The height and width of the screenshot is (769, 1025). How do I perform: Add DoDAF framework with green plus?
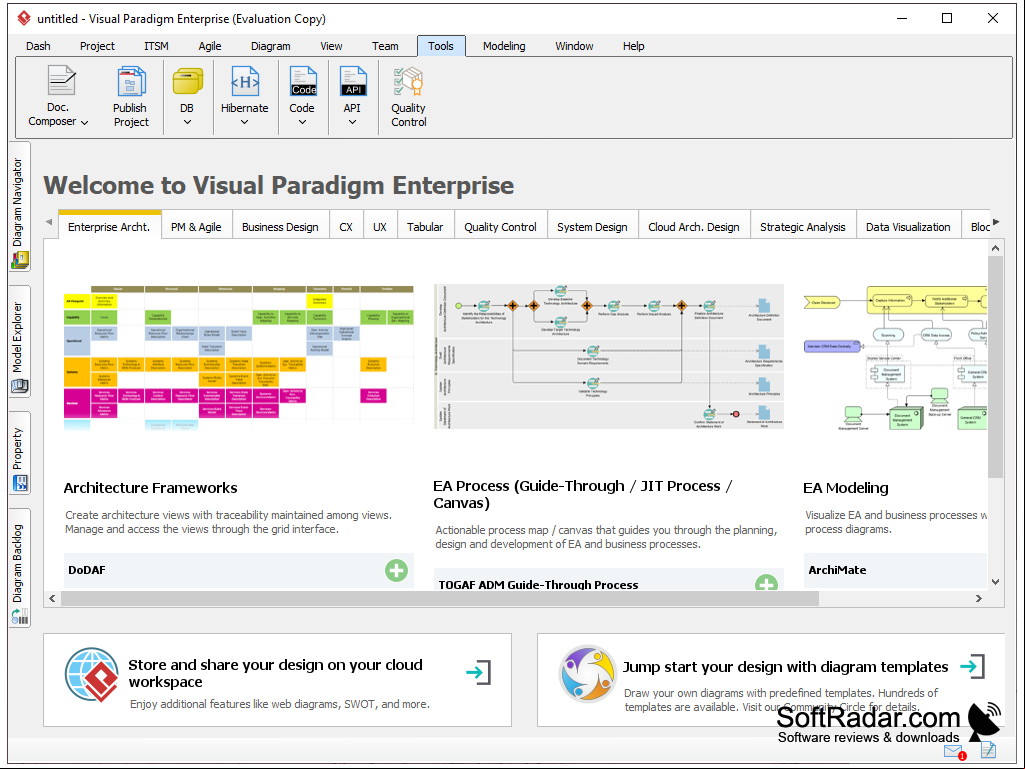click(x=396, y=570)
